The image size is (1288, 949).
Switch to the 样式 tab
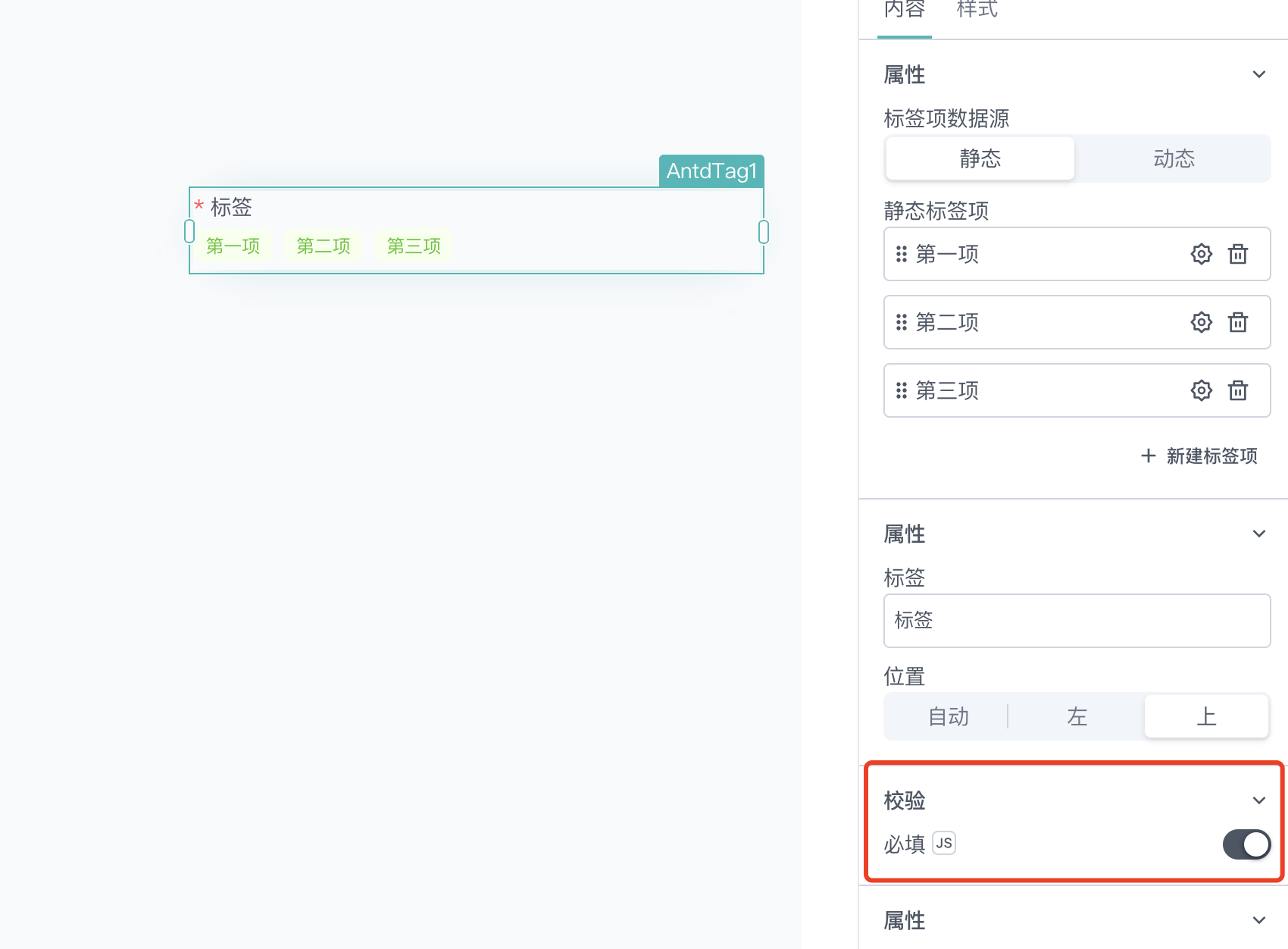[x=977, y=10]
